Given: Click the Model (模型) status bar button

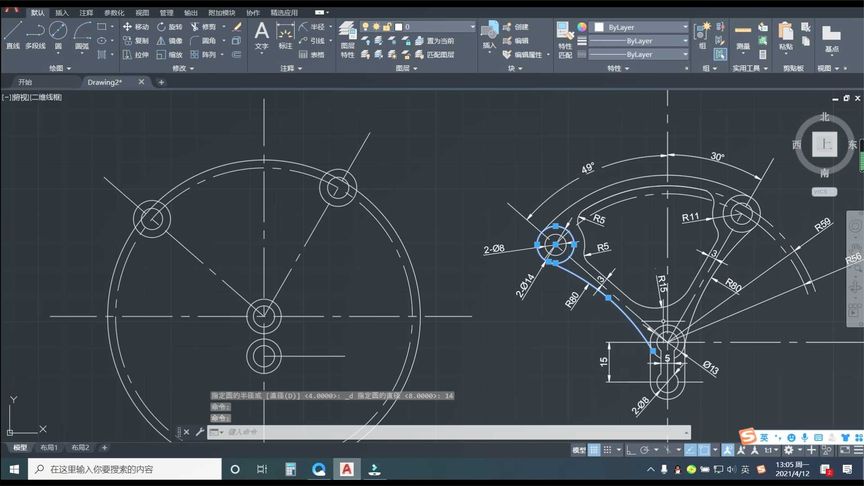Looking at the screenshot, I should click(579, 450).
